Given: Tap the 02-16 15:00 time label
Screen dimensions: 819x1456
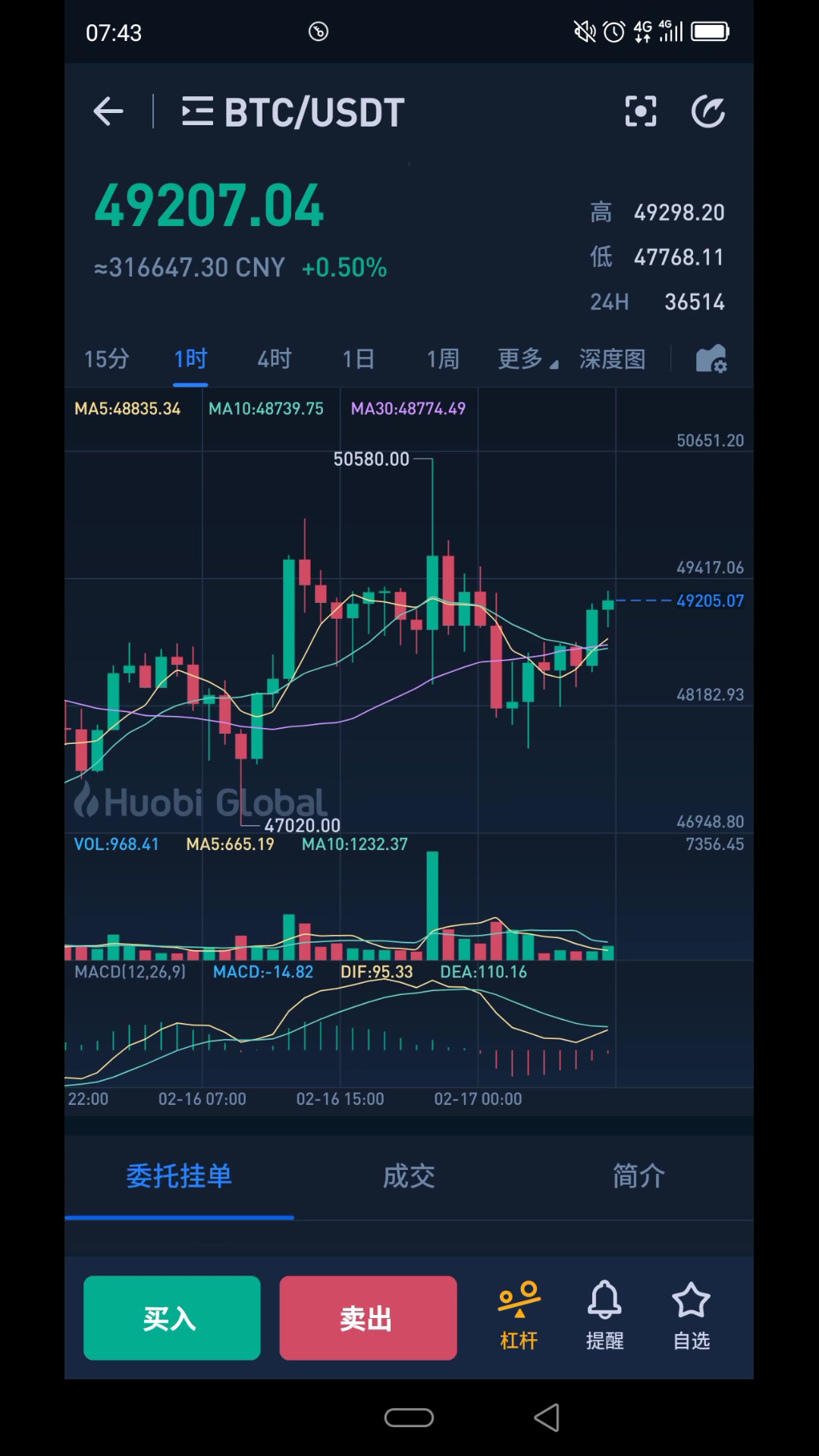Looking at the screenshot, I should [x=340, y=1099].
